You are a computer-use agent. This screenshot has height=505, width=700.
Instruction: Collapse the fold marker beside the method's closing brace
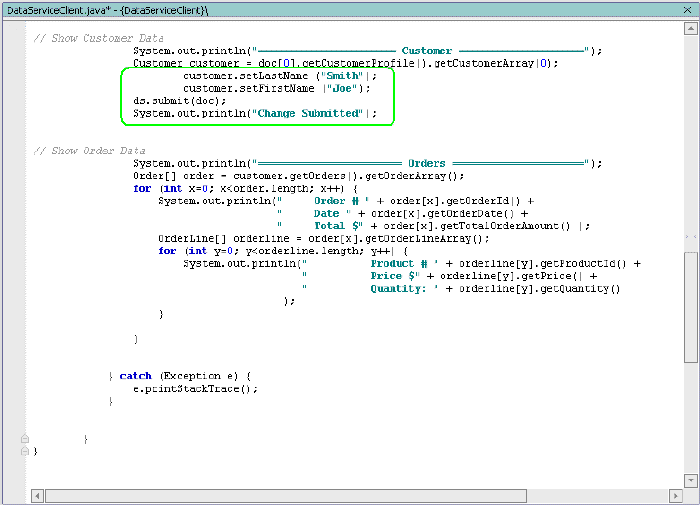[25, 439]
